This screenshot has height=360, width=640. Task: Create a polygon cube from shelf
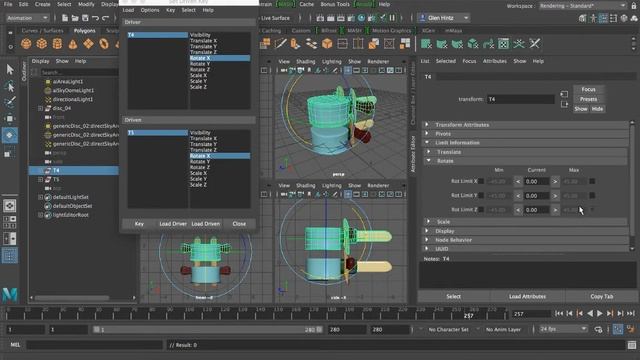point(42,44)
